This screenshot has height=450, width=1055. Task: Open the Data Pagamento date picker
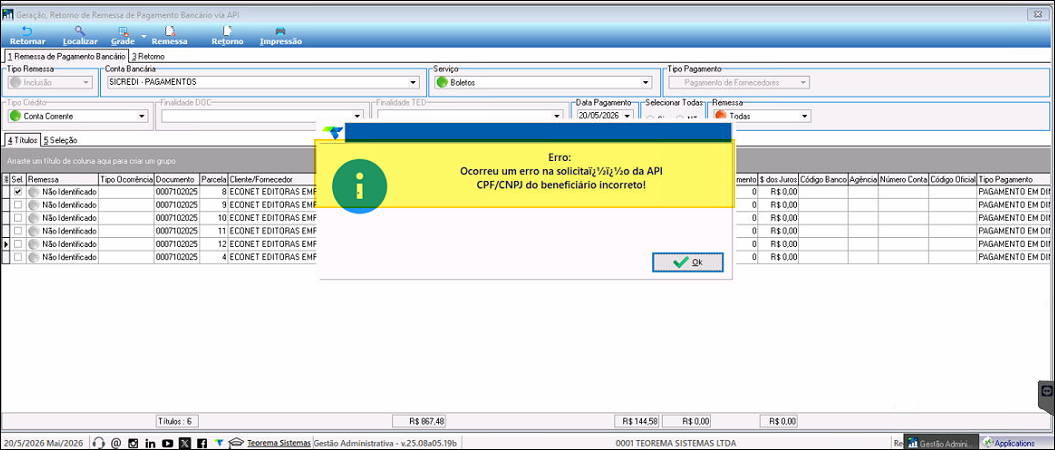coord(627,116)
